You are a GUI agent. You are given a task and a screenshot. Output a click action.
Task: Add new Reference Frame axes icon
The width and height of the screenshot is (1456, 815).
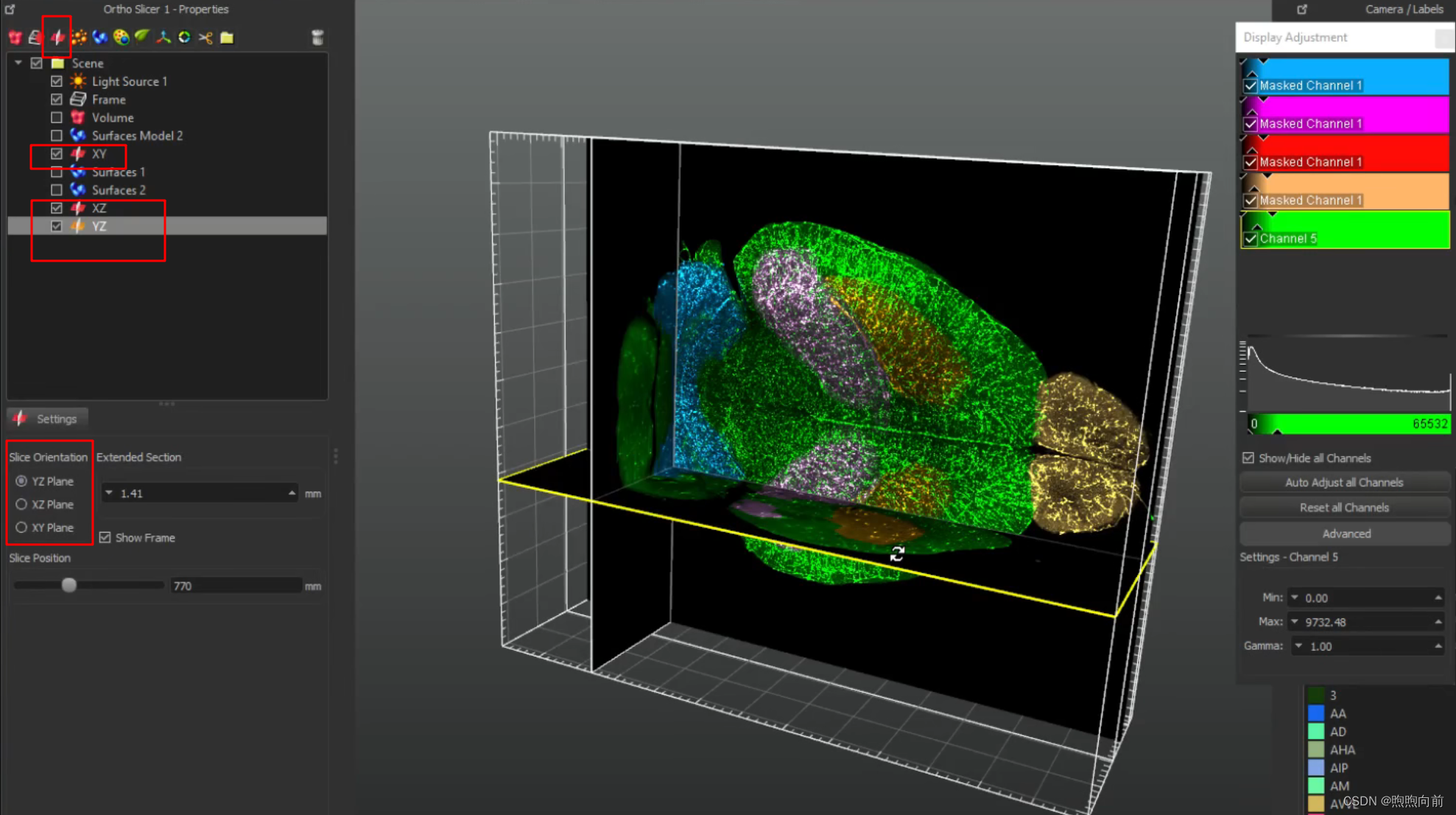tap(163, 37)
